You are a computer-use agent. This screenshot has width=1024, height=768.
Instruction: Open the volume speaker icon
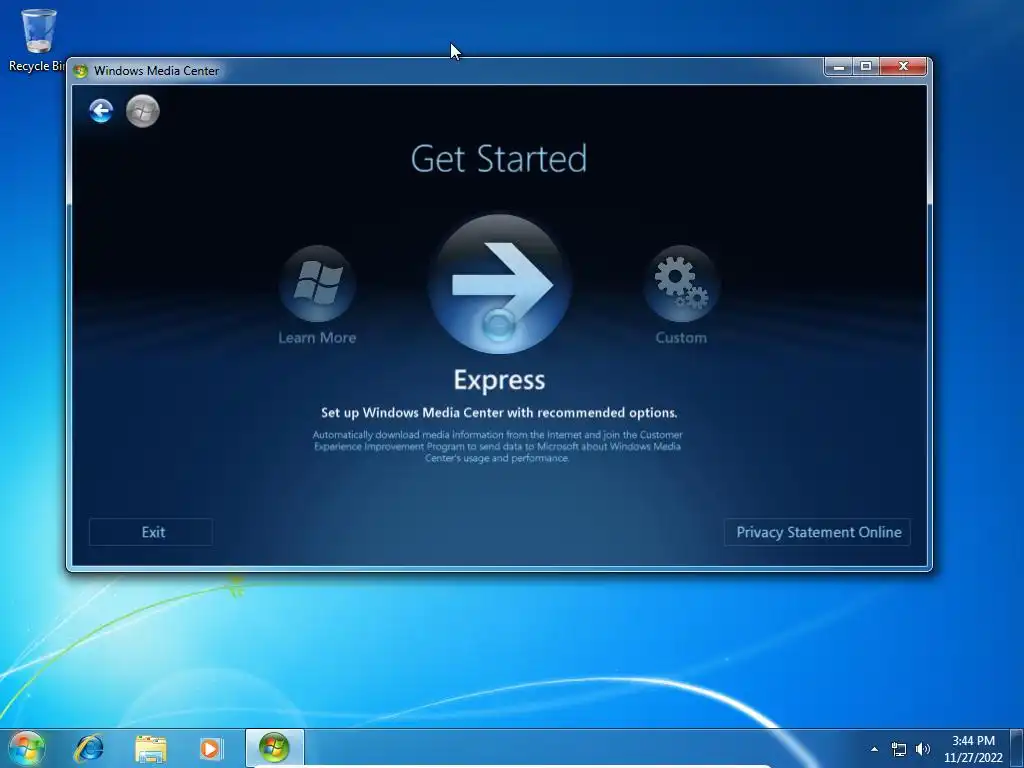(922, 749)
